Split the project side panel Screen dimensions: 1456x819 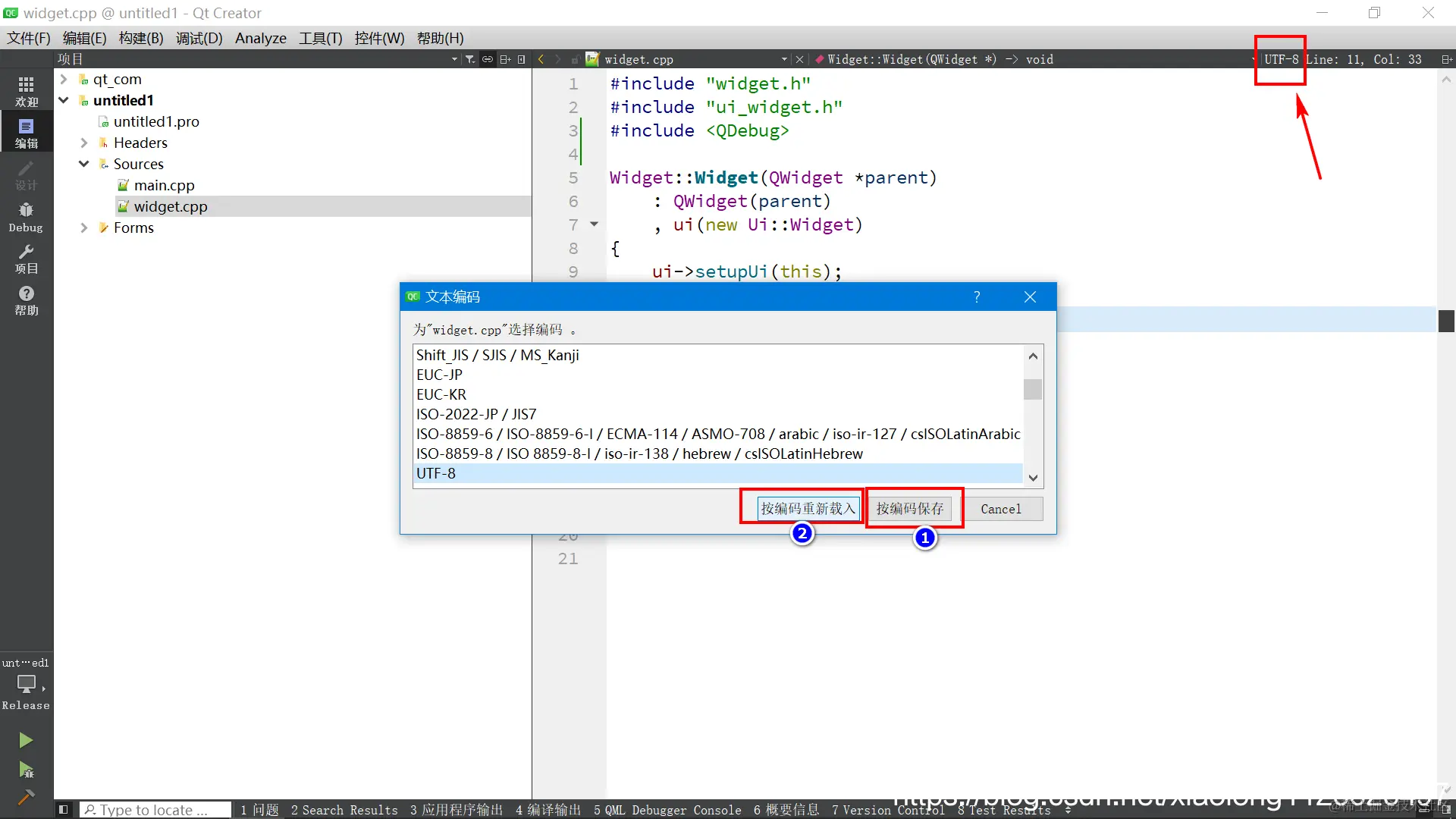[x=505, y=59]
